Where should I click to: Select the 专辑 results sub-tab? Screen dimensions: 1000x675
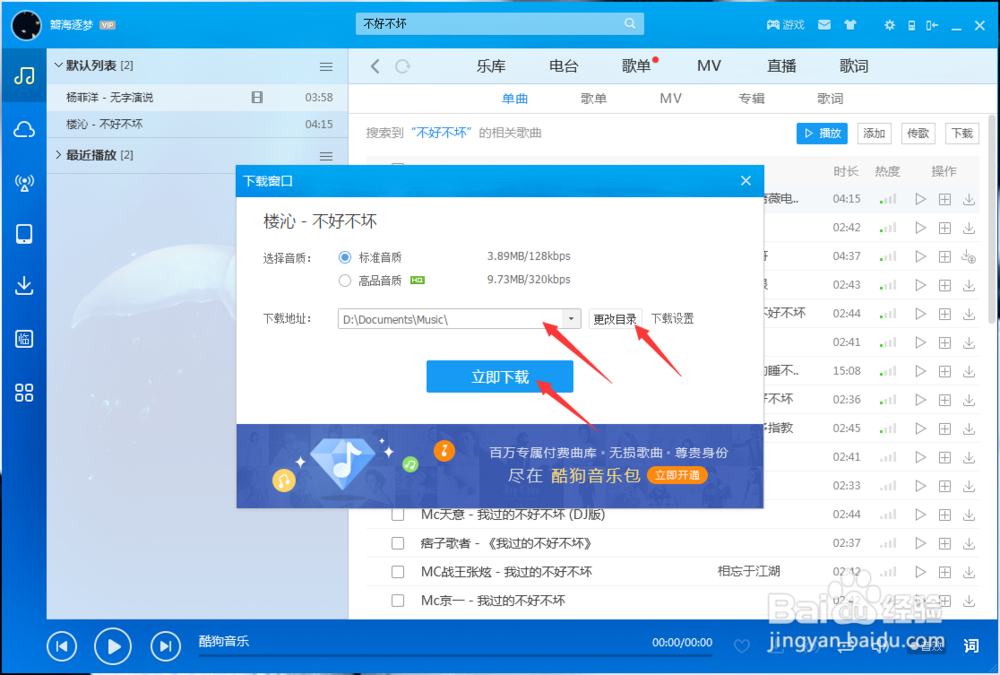point(751,99)
